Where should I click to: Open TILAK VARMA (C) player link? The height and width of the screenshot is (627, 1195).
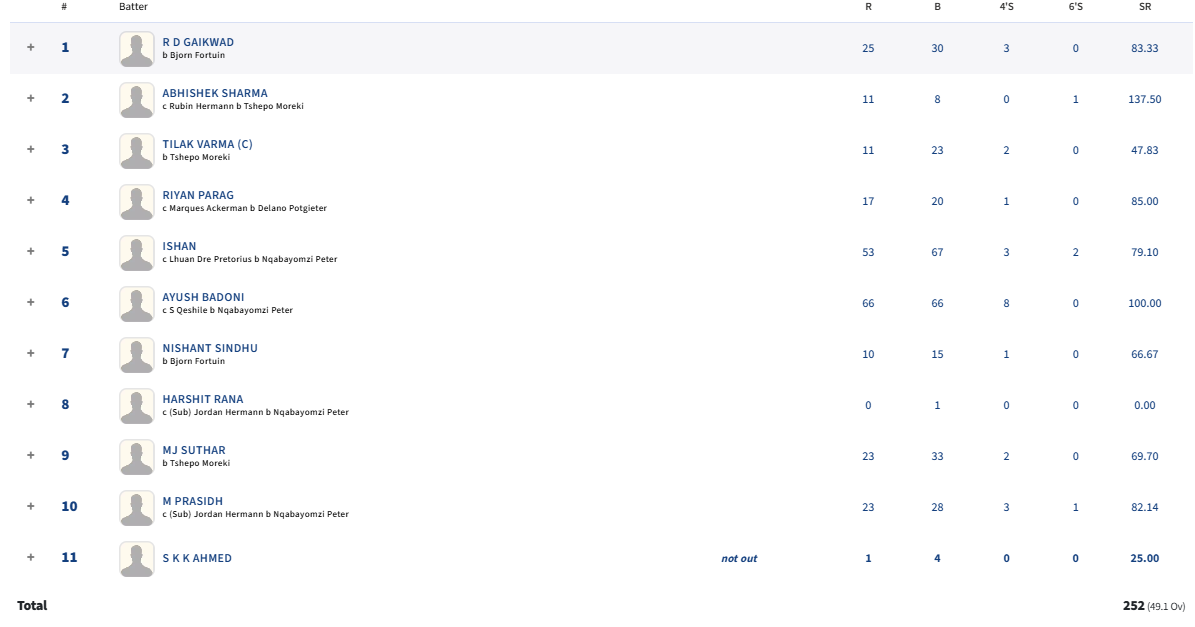[207, 145]
